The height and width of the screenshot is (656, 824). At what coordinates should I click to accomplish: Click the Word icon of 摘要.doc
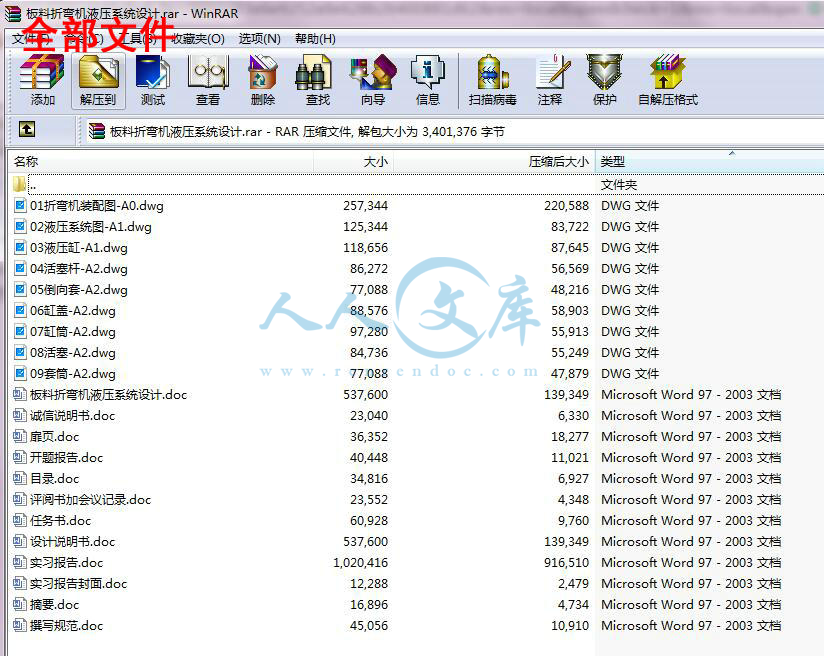[20, 604]
